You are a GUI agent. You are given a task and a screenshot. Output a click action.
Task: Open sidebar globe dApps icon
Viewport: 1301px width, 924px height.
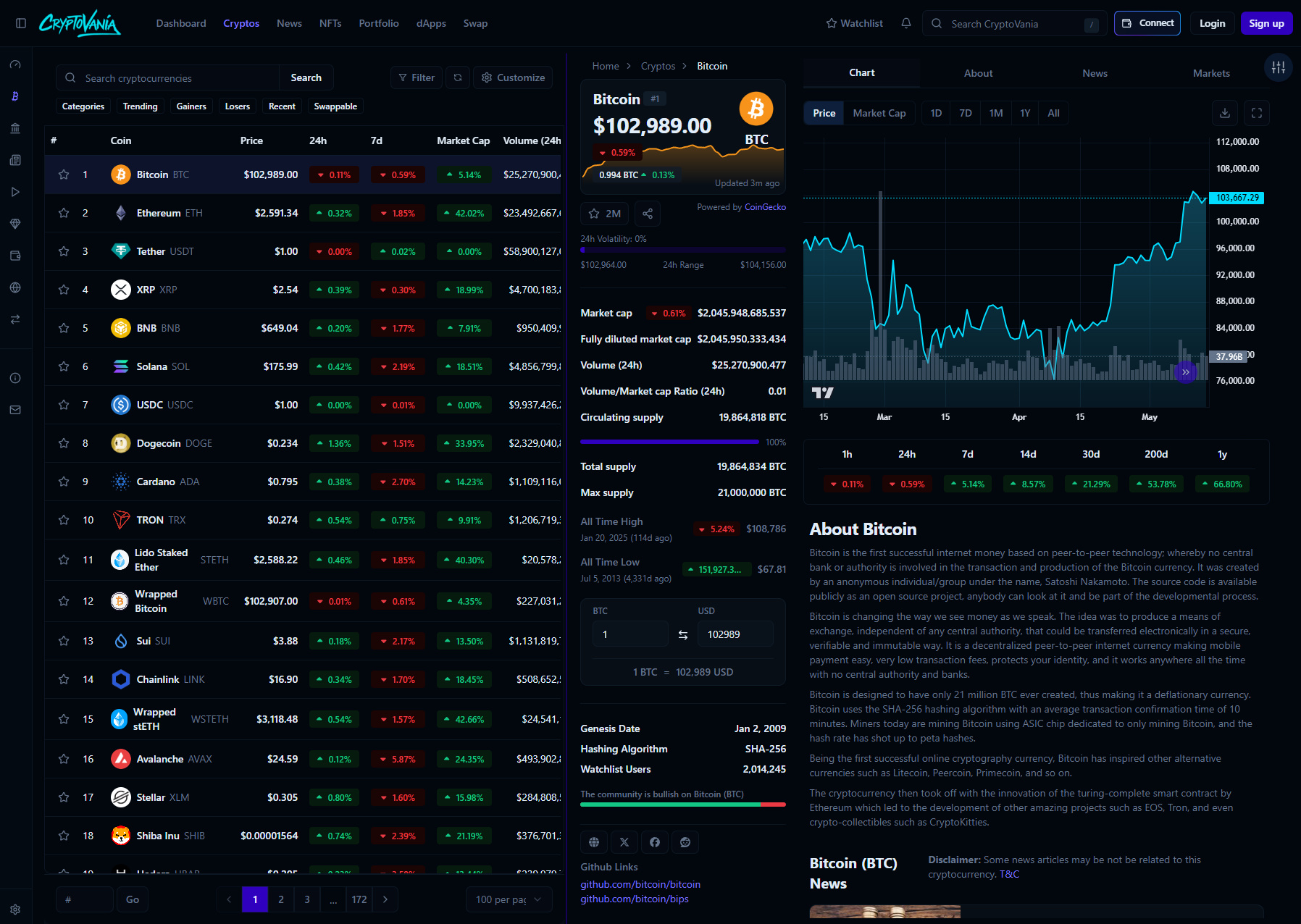[x=15, y=287]
